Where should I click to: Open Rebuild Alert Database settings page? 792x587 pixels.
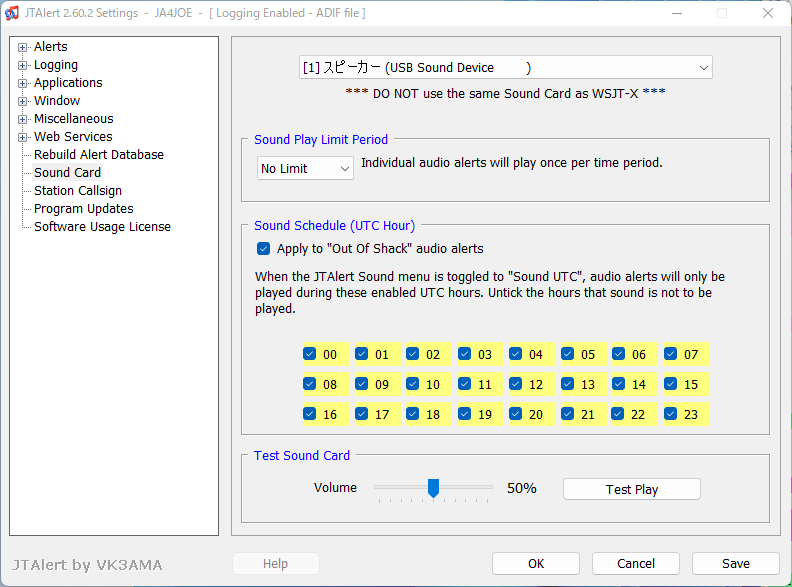pyautogui.click(x=98, y=155)
